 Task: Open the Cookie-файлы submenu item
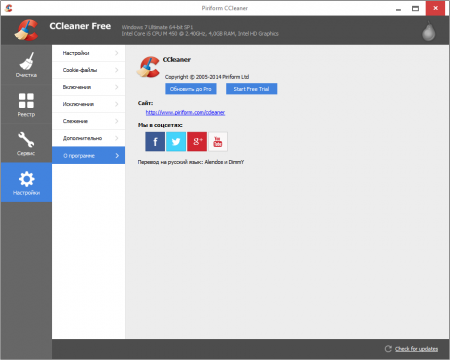pos(88,70)
